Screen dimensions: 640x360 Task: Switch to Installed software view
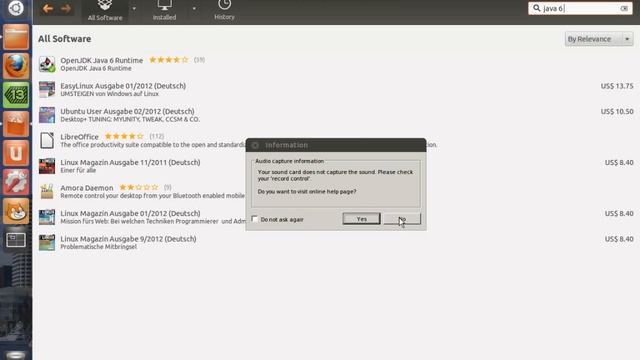164,11
